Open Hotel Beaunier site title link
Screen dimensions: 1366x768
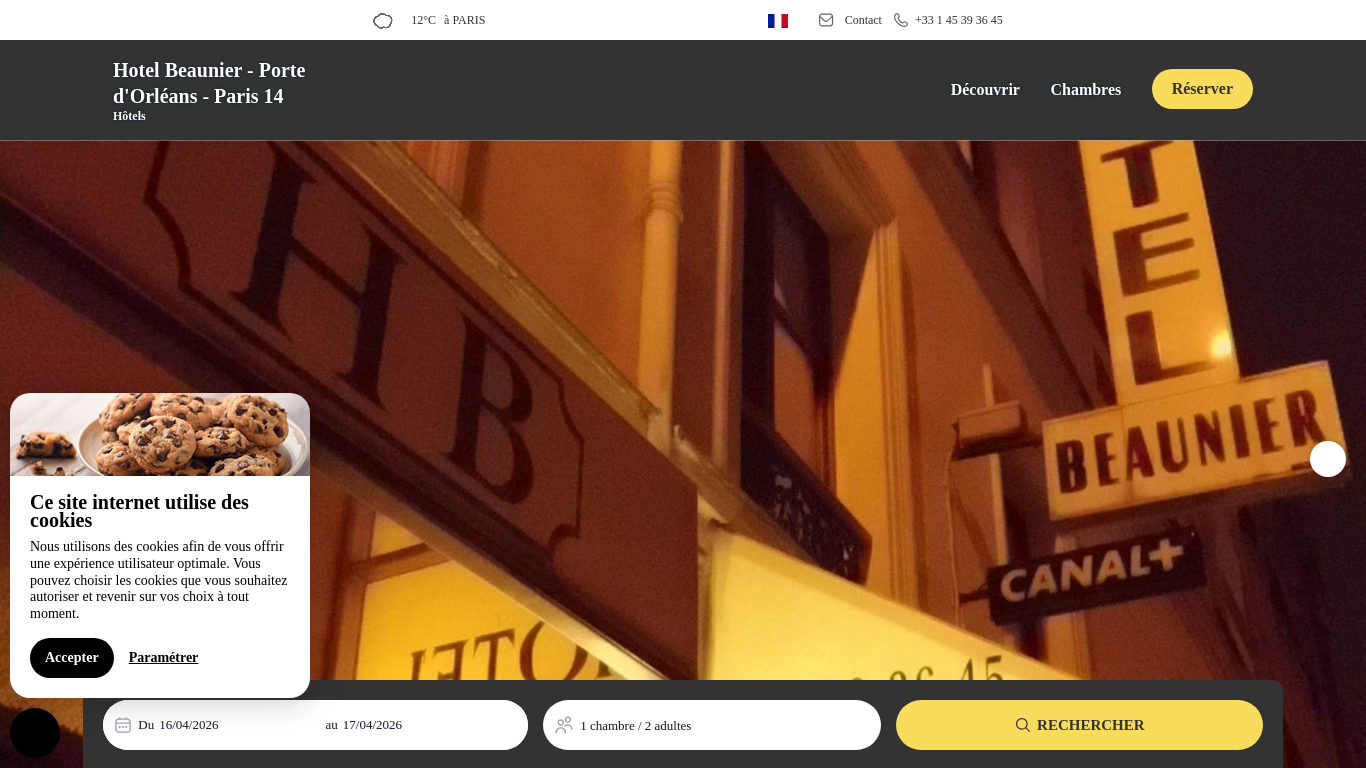[209, 83]
